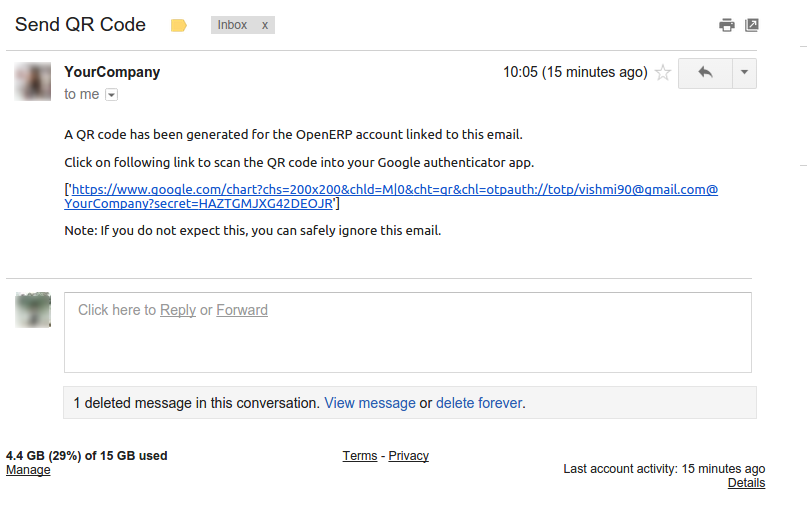The width and height of the screenshot is (807, 516).
Task: Open email in new window icon
Action: 752,25
